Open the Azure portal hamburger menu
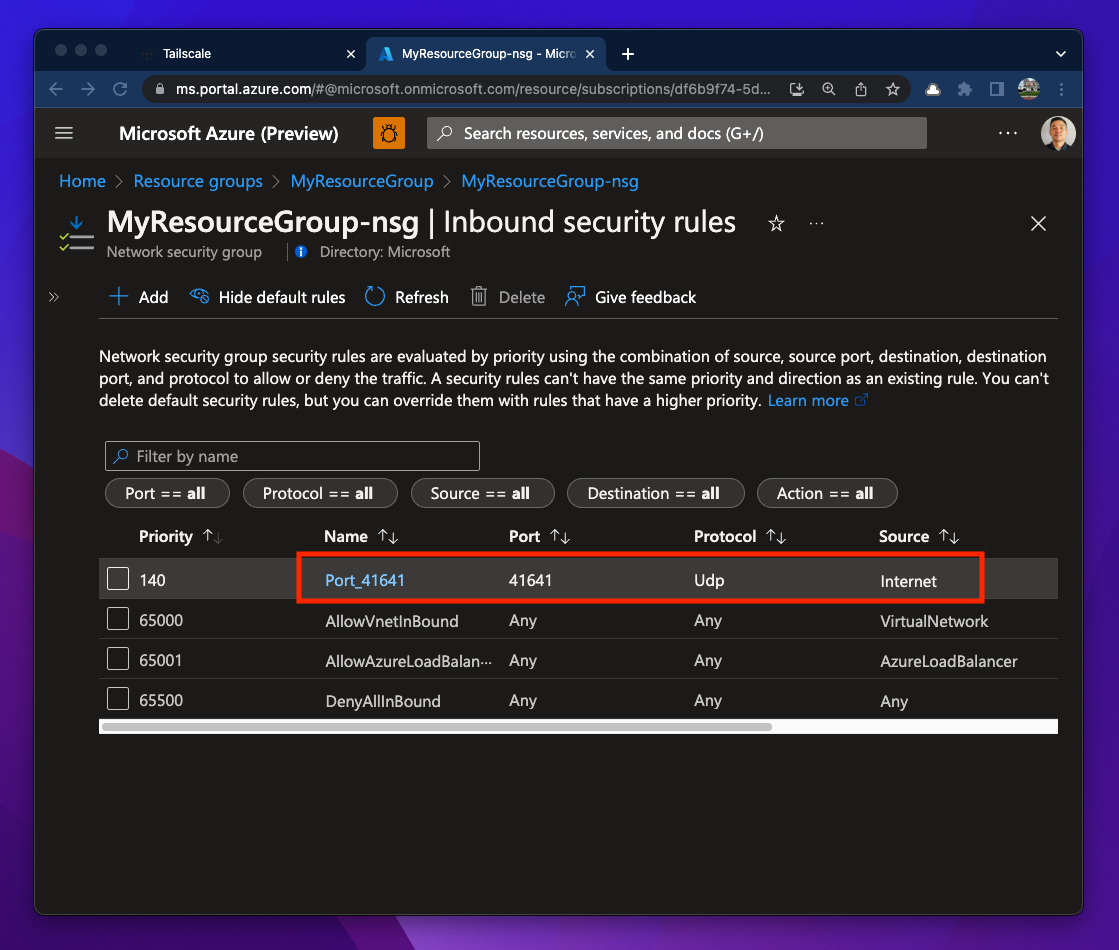Image resolution: width=1119 pixels, height=950 pixels. (x=64, y=133)
